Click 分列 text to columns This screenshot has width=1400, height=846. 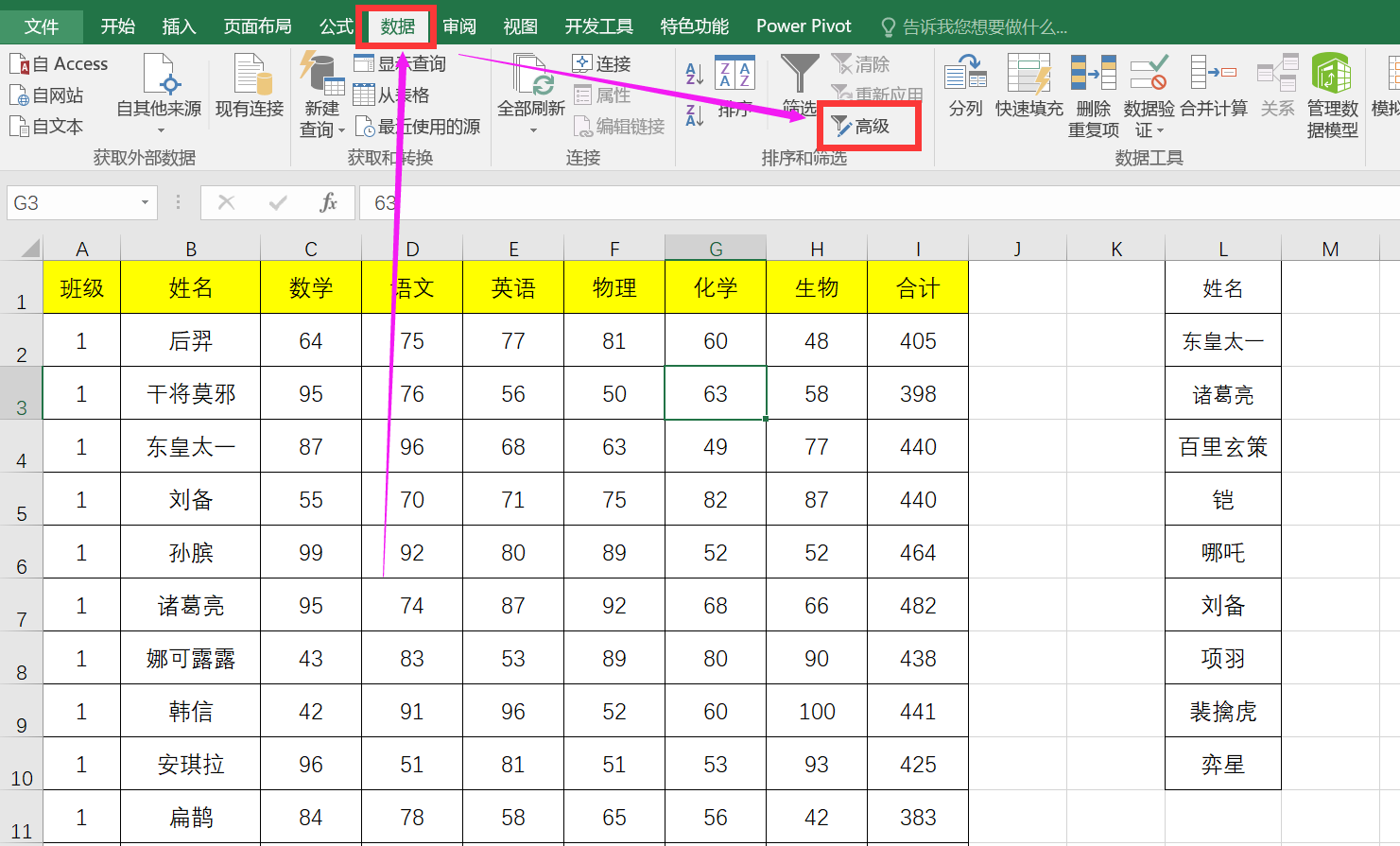point(966,86)
